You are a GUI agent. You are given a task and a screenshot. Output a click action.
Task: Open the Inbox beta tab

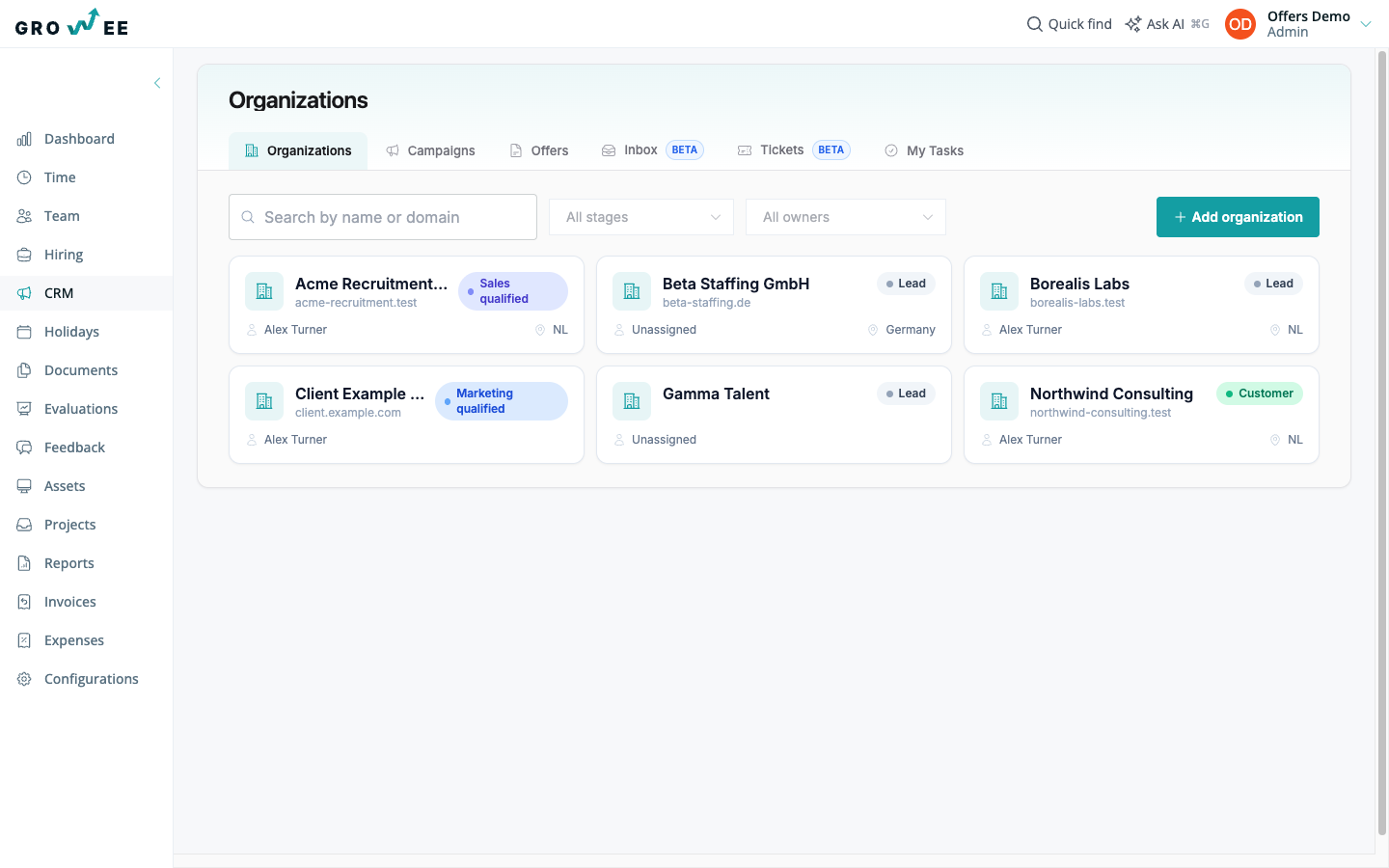coord(653,150)
